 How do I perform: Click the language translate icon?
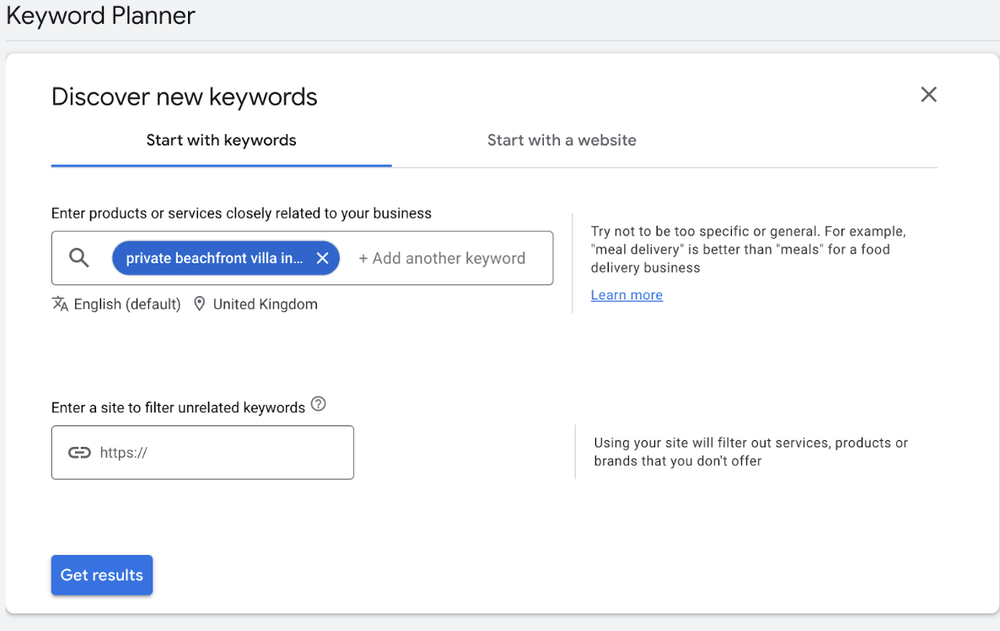pyautogui.click(x=60, y=304)
